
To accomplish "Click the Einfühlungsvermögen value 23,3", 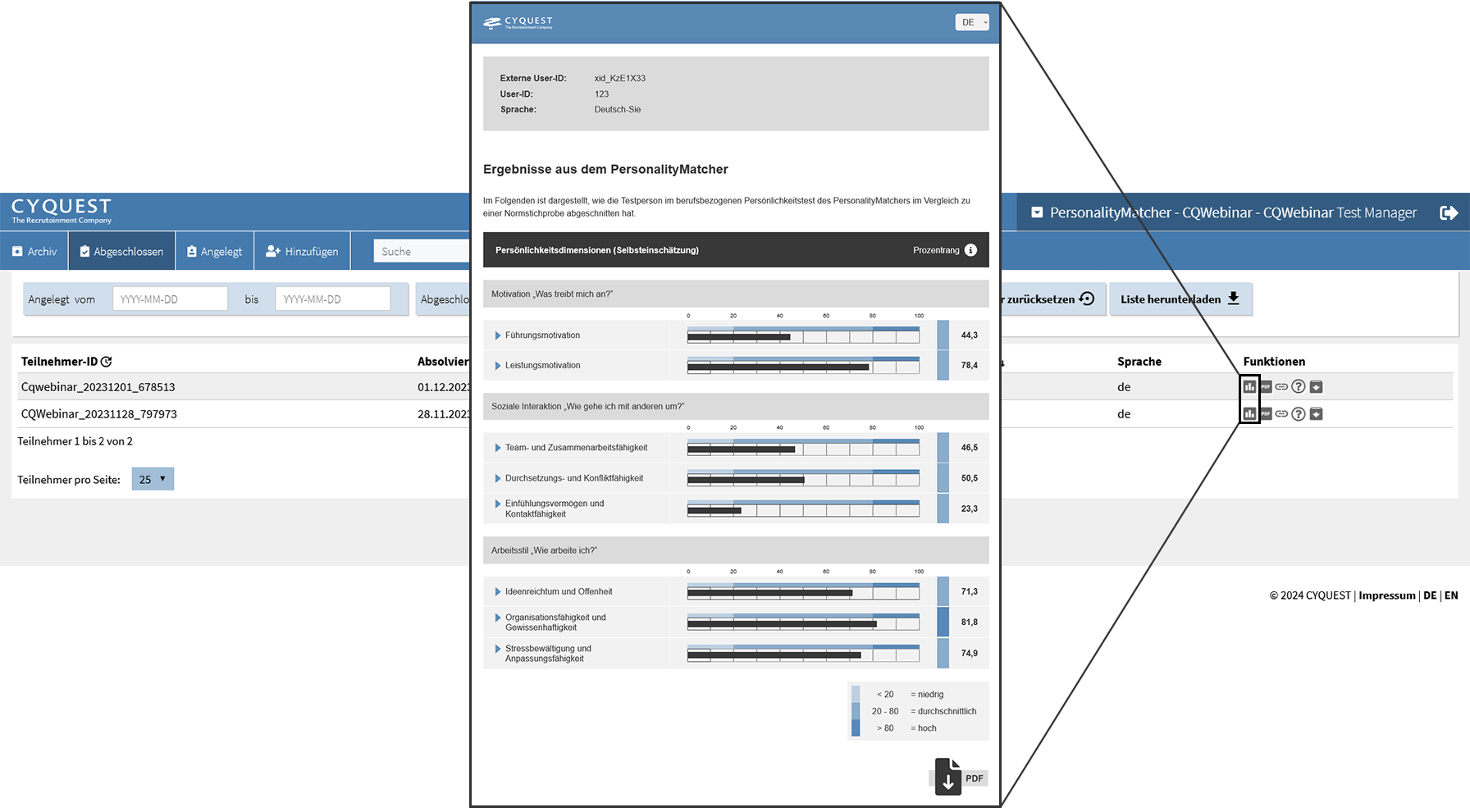I will coord(970,509).
